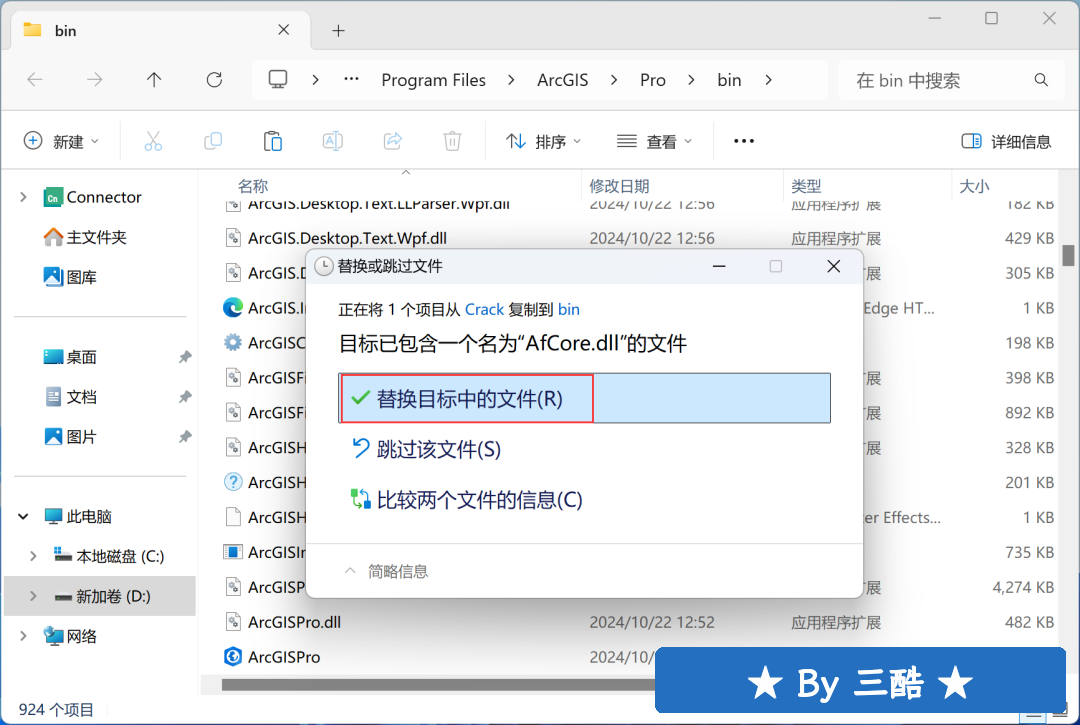Expand the New Volume (D:) node
The width and height of the screenshot is (1080, 725).
coord(33,596)
